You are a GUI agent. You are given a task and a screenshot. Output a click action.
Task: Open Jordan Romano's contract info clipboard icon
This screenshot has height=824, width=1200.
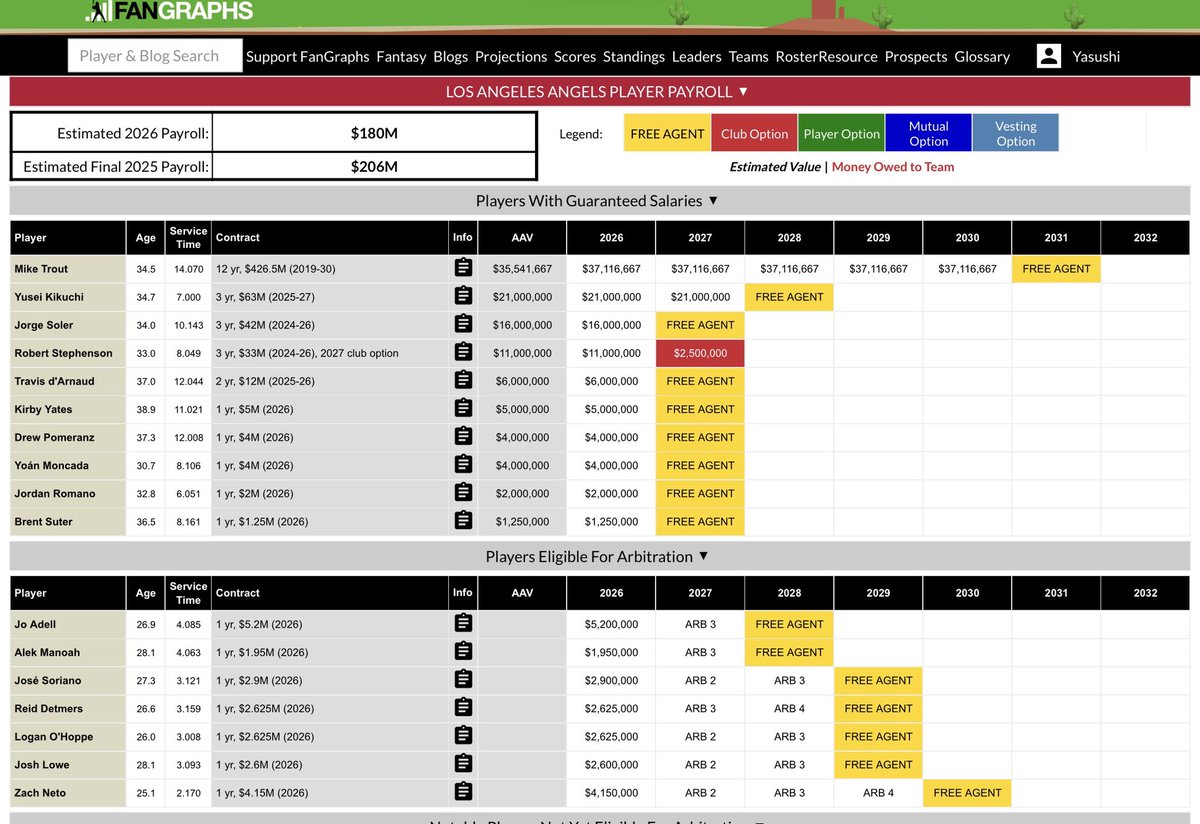point(462,492)
